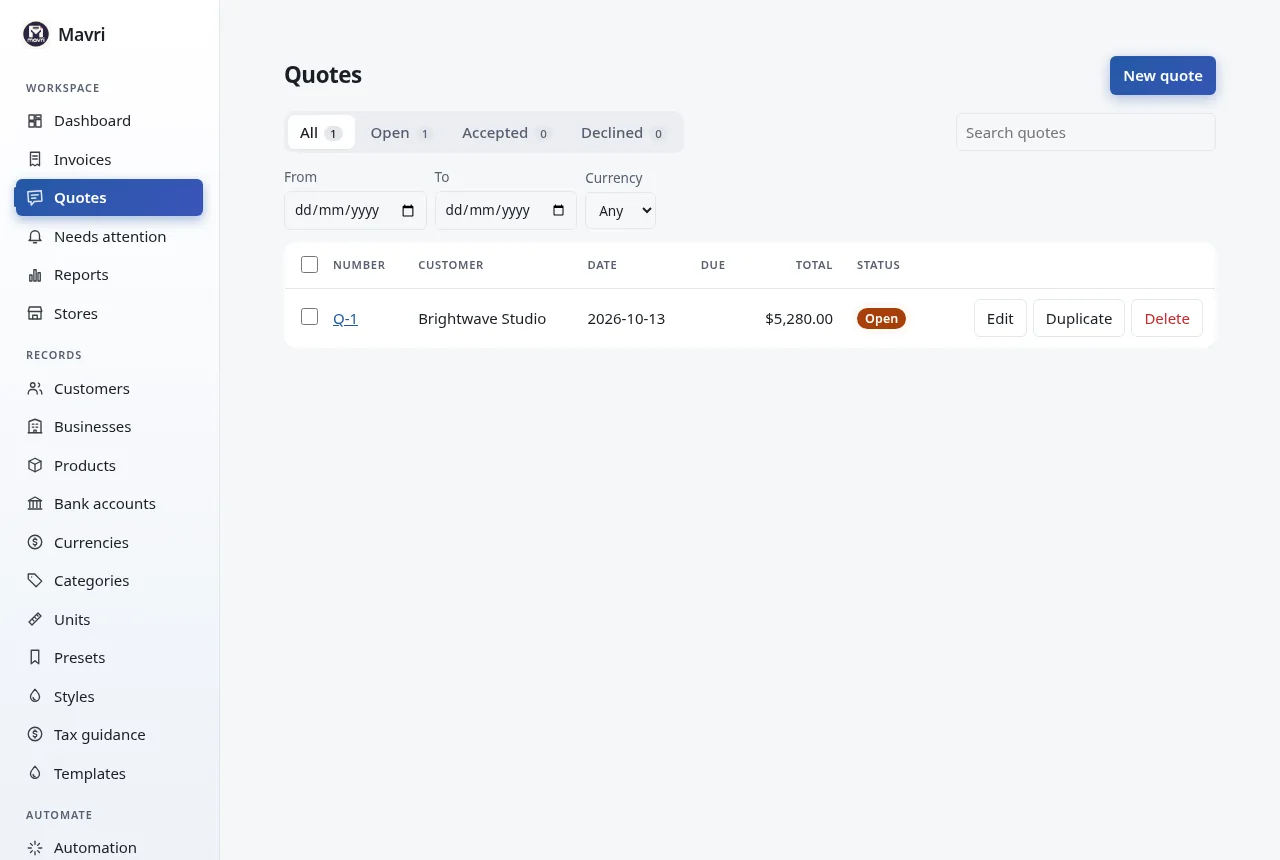The width and height of the screenshot is (1280, 860).
Task: Focus the Search quotes field
Action: (x=1086, y=132)
